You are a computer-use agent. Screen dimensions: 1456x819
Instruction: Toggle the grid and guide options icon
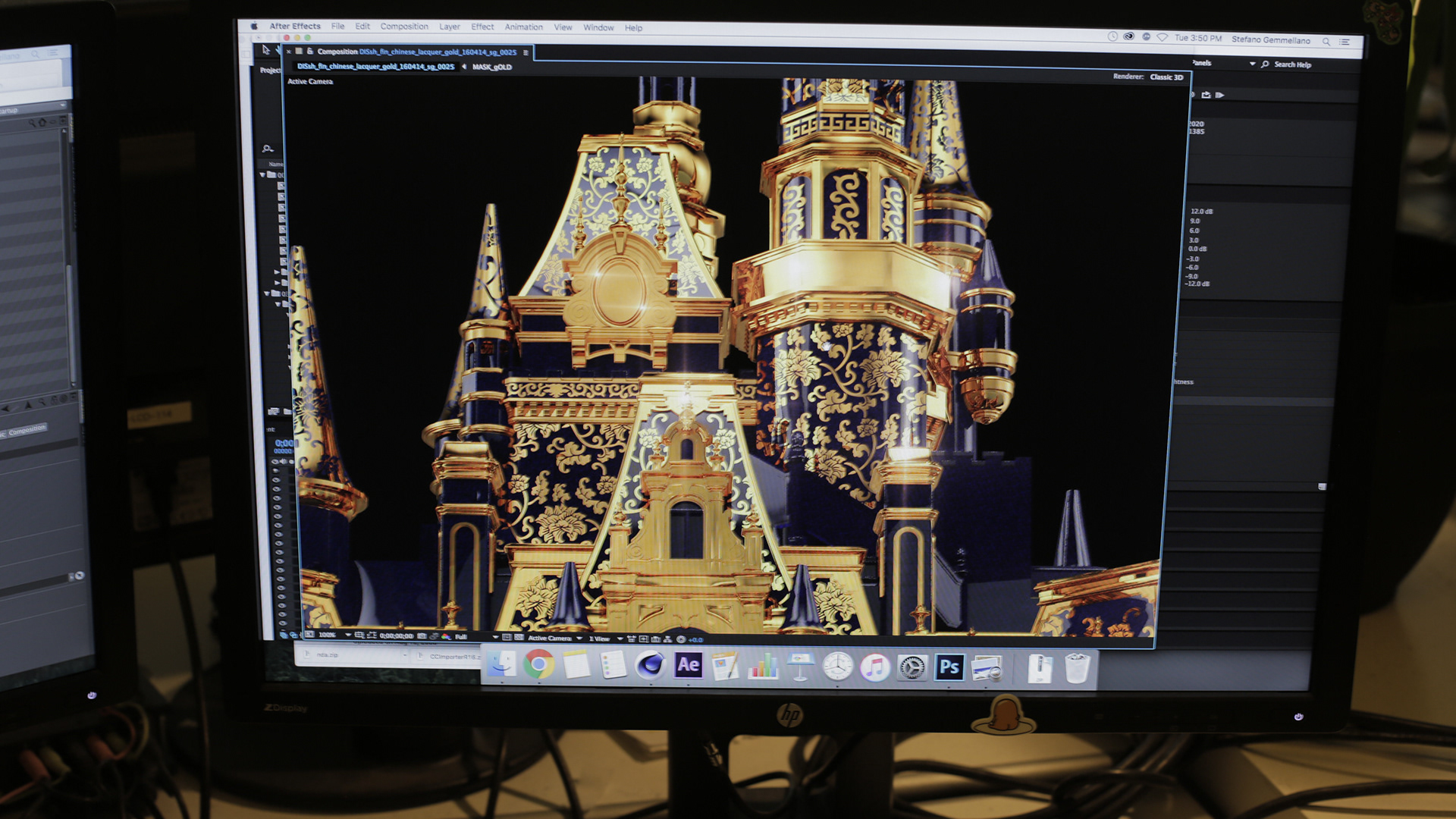[x=359, y=635]
